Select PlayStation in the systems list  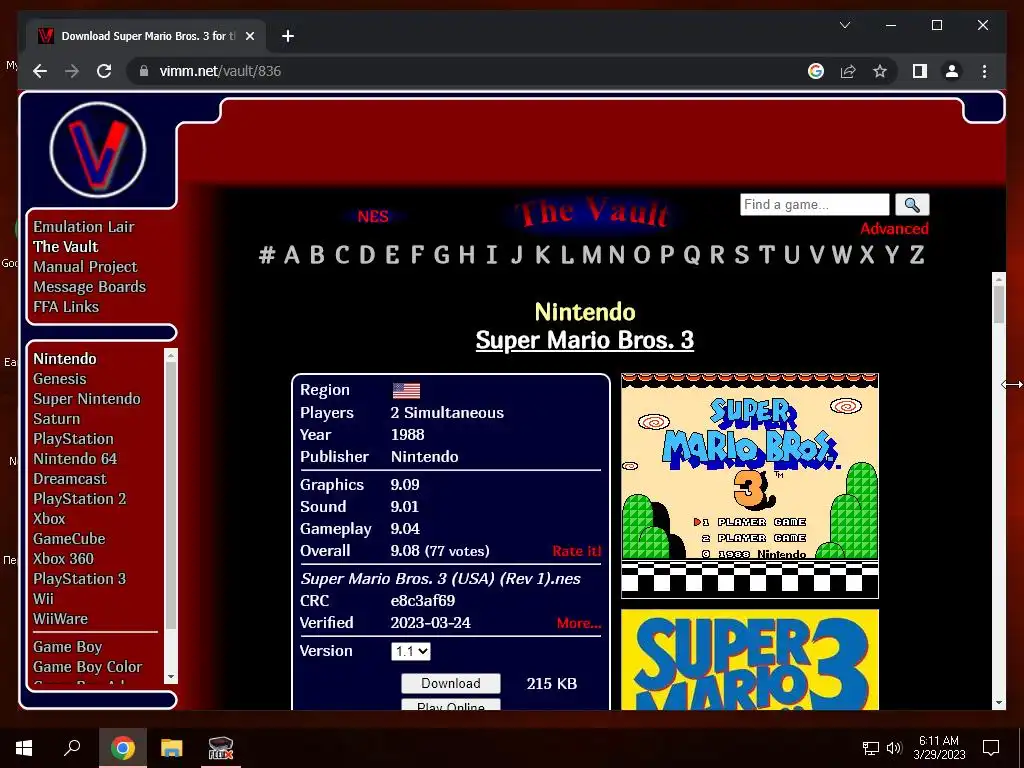click(73, 439)
